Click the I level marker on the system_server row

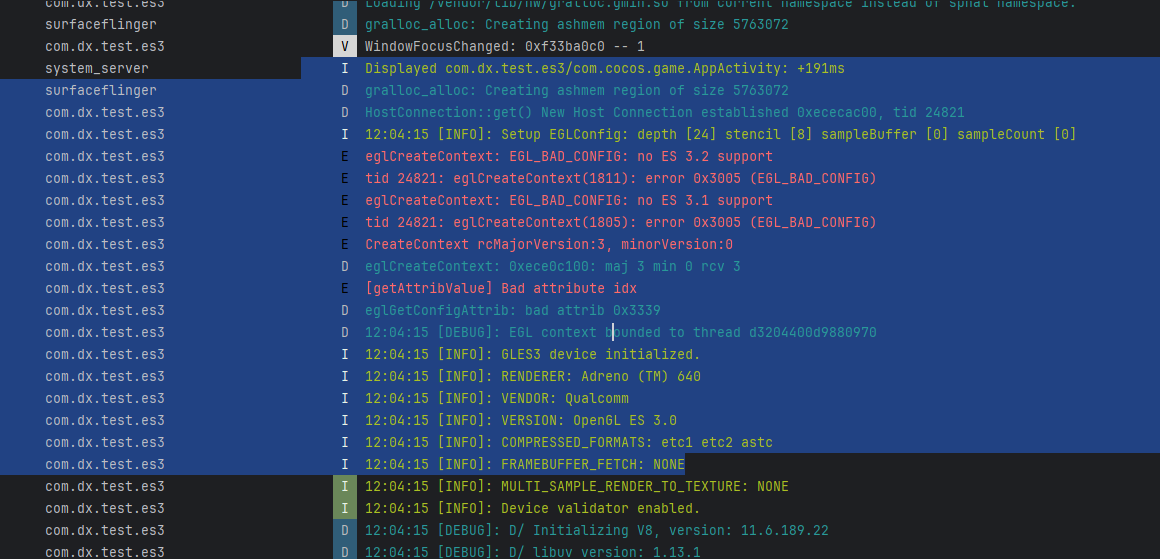pyautogui.click(x=344, y=69)
